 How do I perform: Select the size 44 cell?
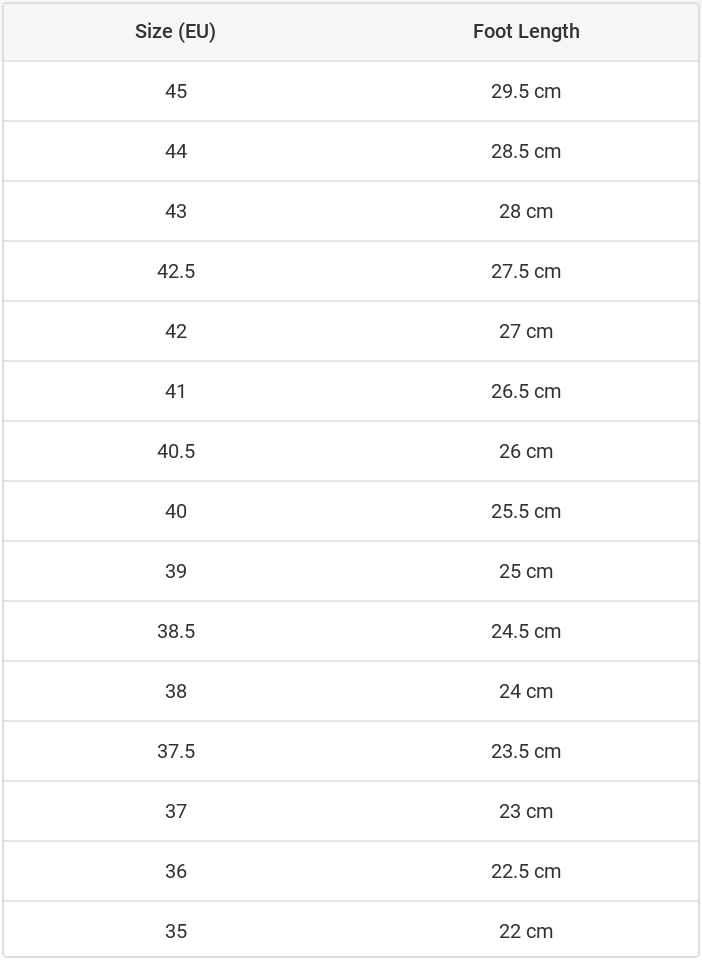176,151
